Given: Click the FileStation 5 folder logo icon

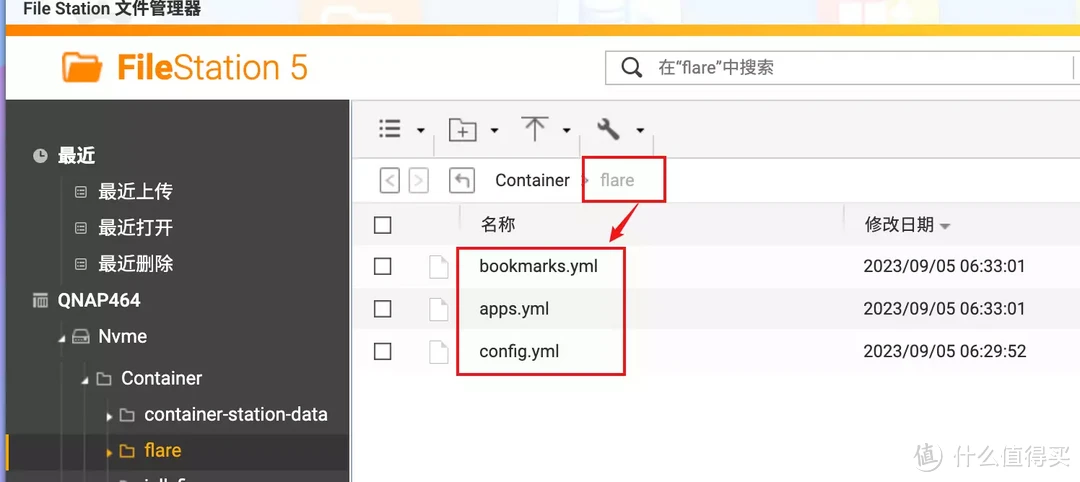Looking at the screenshot, I should 82,67.
